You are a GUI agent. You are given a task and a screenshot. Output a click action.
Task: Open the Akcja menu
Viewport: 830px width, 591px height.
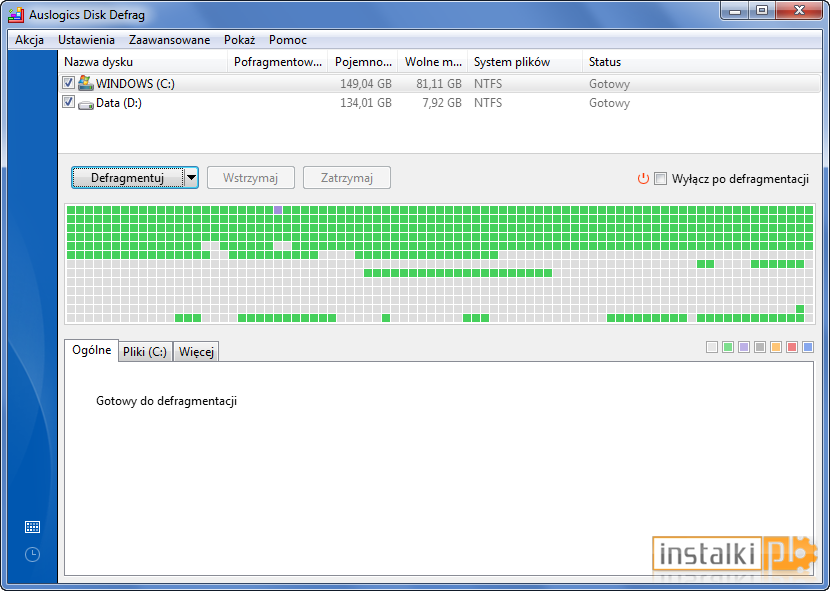[30, 40]
